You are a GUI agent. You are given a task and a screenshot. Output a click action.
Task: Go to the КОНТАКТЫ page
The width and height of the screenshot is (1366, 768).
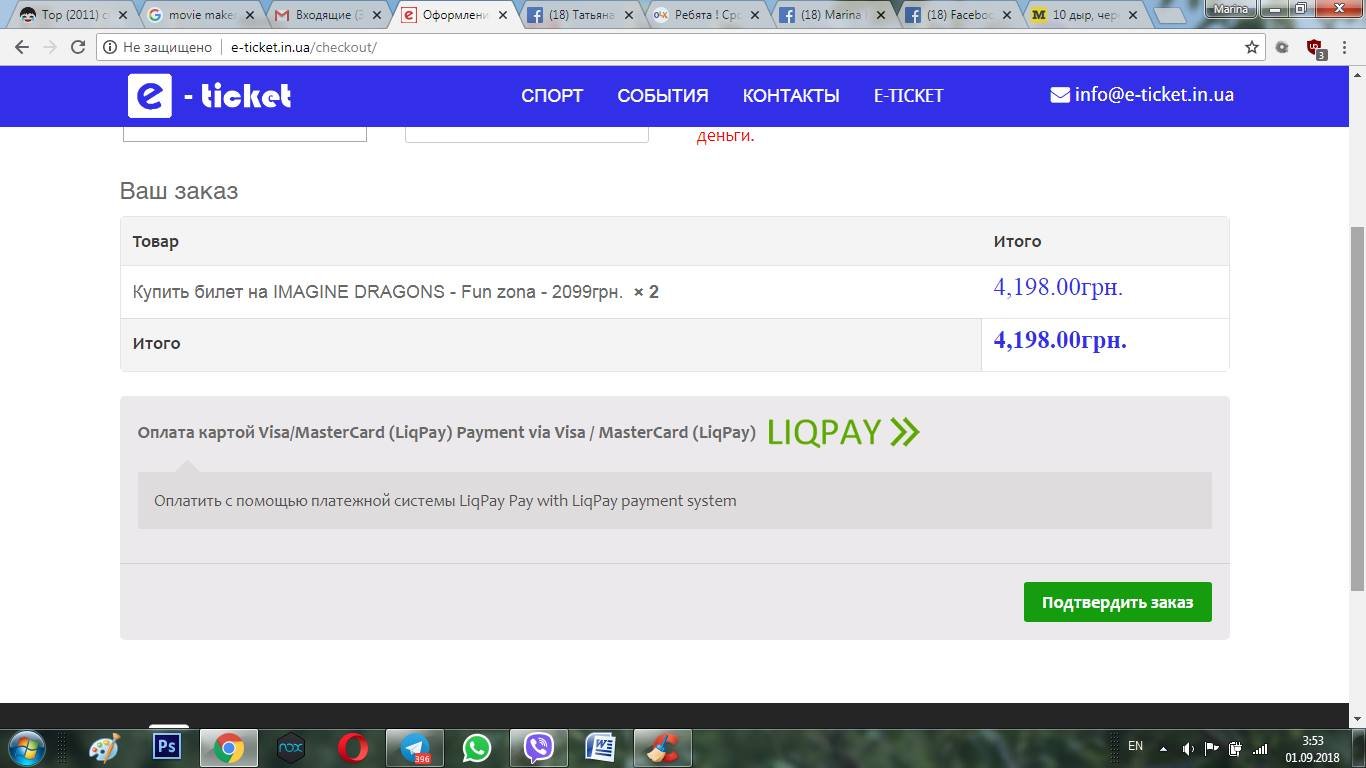(x=790, y=96)
